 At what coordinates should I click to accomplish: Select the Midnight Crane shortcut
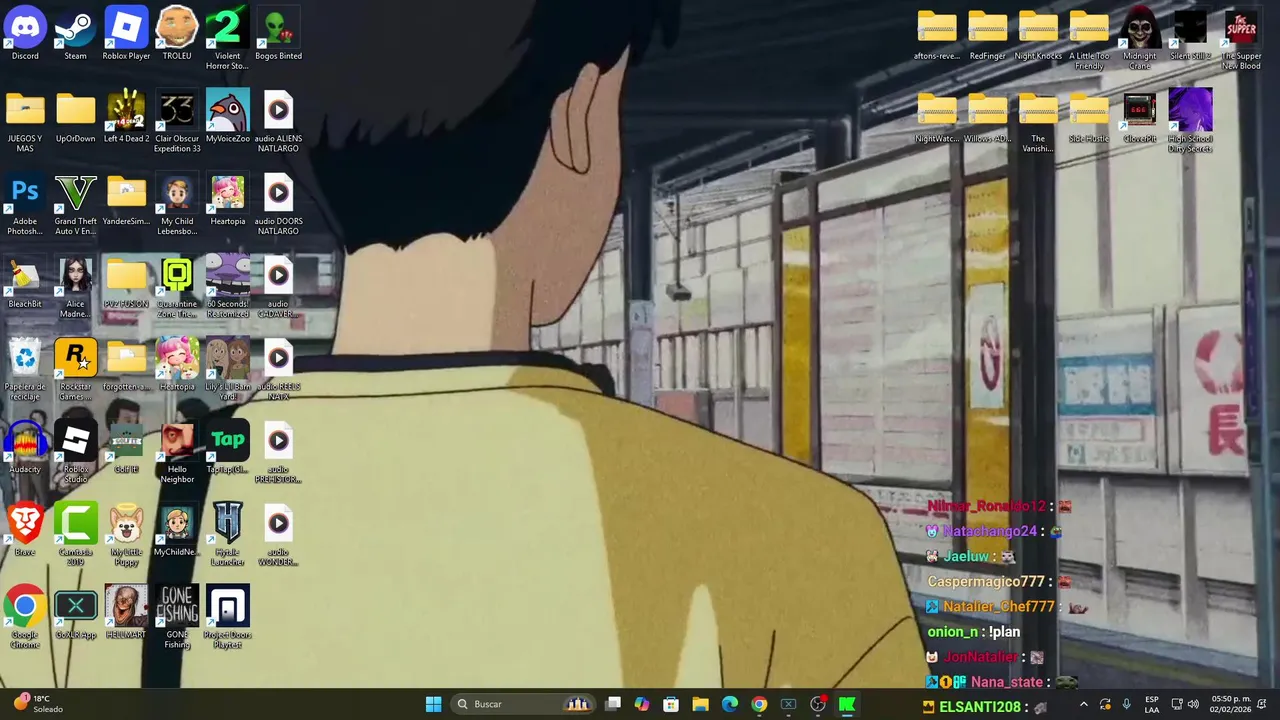click(x=1139, y=39)
